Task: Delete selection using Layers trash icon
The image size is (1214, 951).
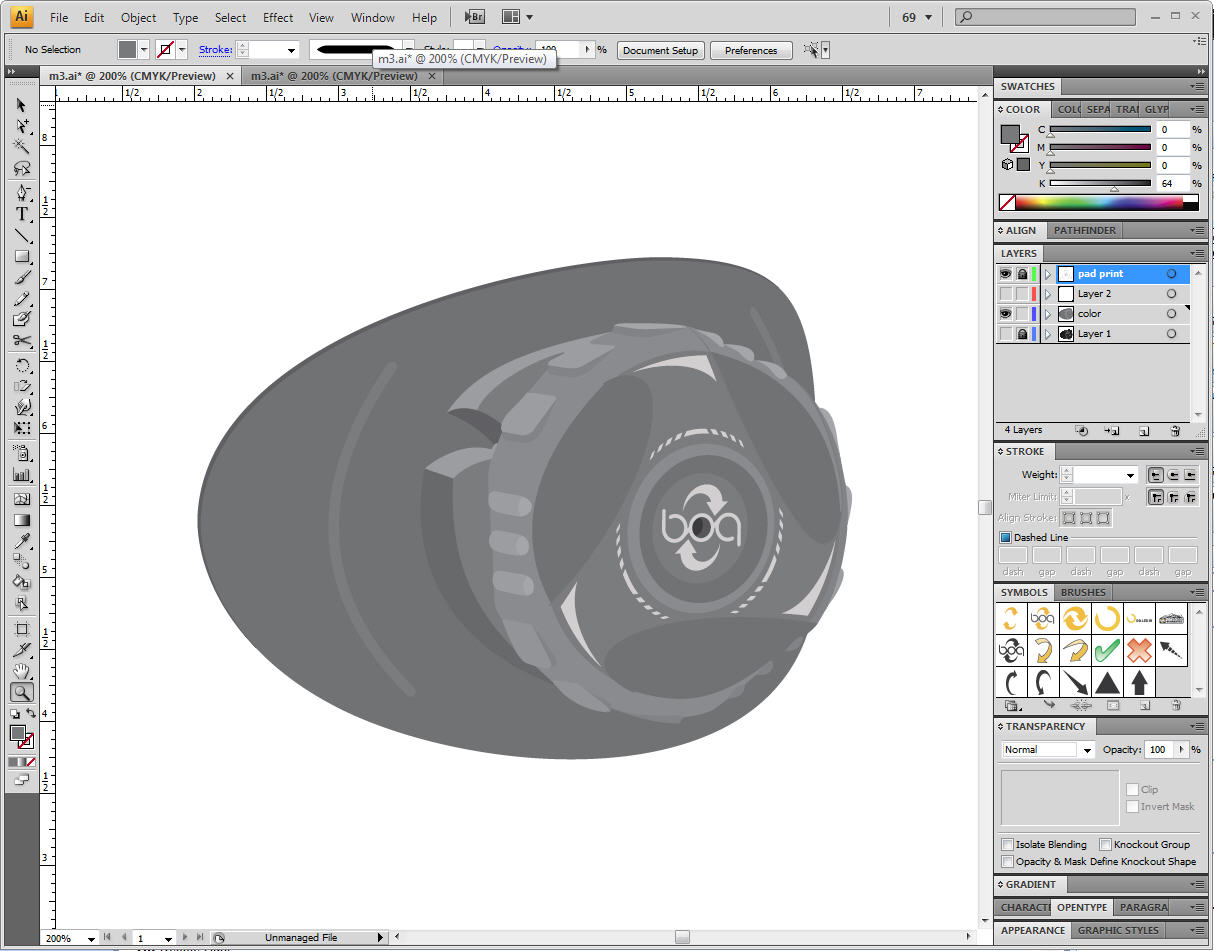Action: point(1175,431)
